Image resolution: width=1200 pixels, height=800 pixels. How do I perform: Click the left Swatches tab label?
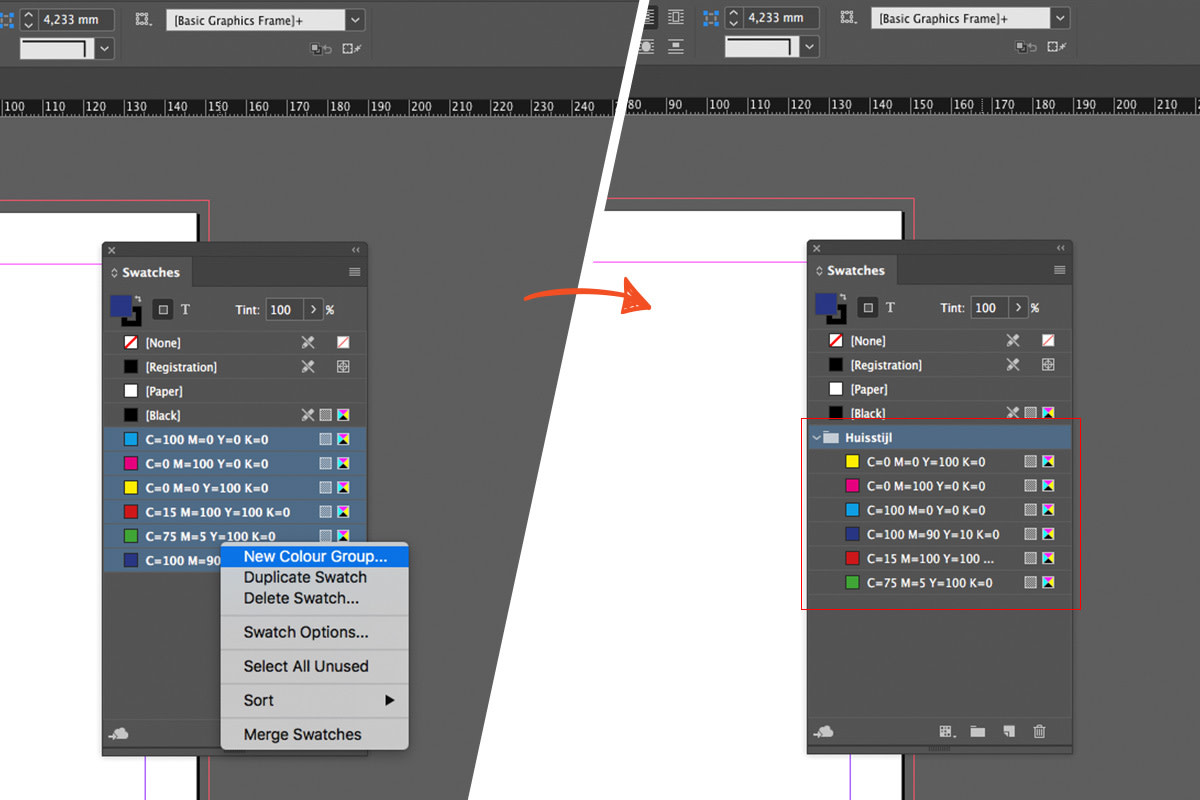[x=151, y=272]
